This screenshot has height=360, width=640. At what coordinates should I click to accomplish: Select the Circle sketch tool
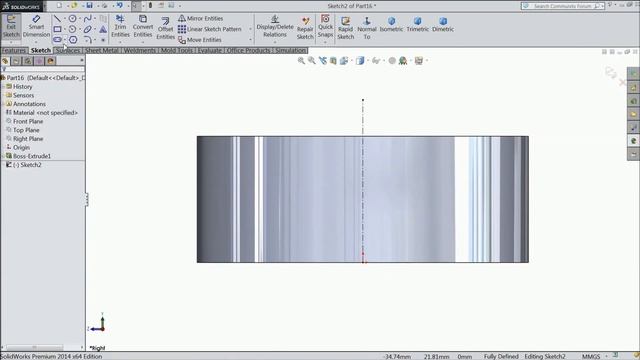[72, 18]
